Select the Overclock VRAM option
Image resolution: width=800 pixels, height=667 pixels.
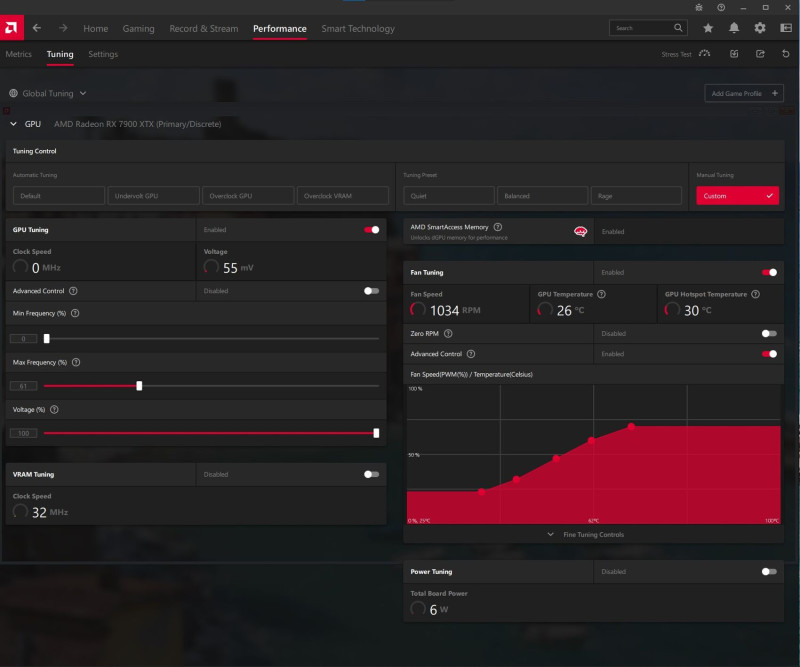click(x=343, y=196)
